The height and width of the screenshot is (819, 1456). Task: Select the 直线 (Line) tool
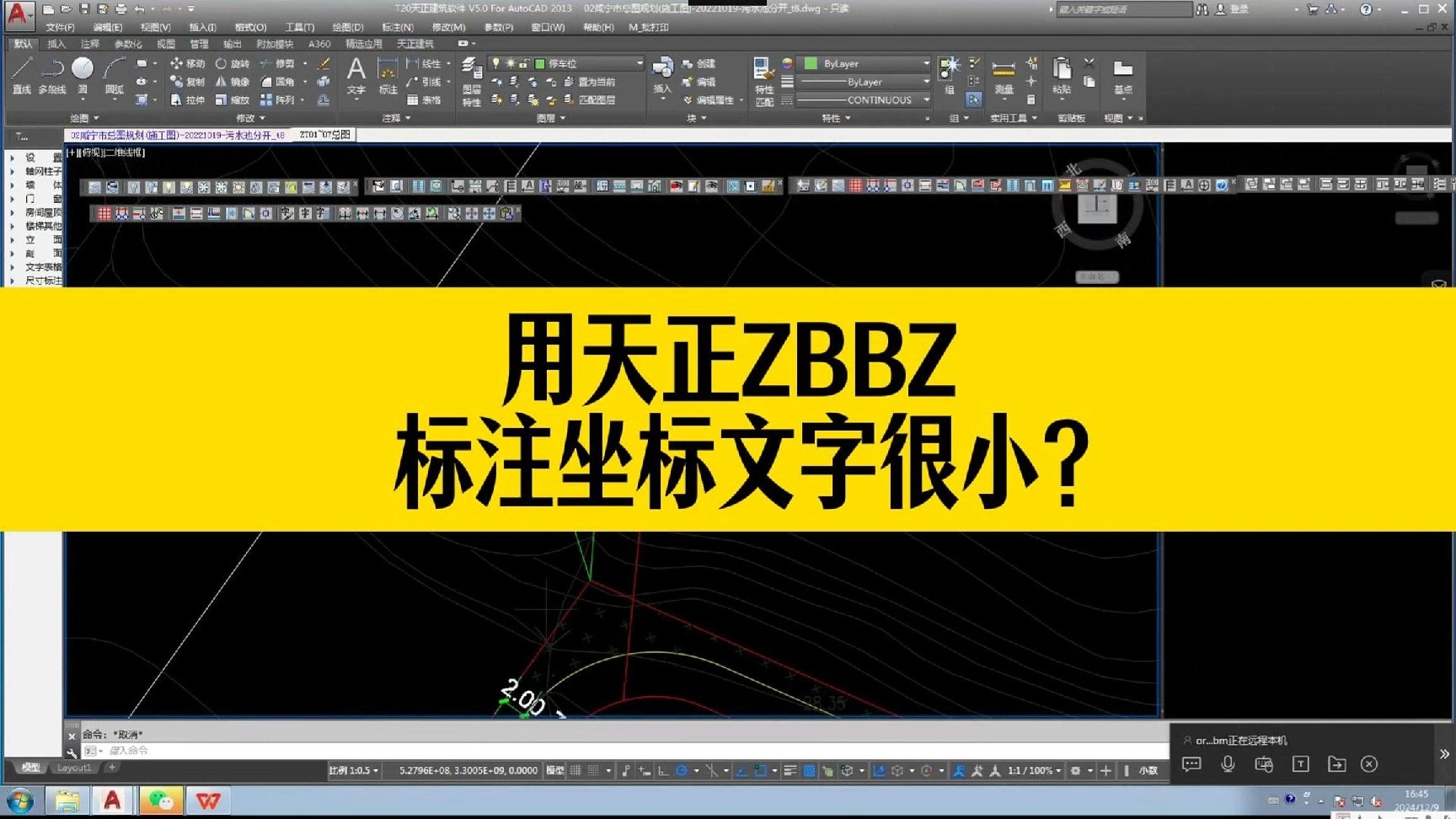pyautogui.click(x=22, y=75)
